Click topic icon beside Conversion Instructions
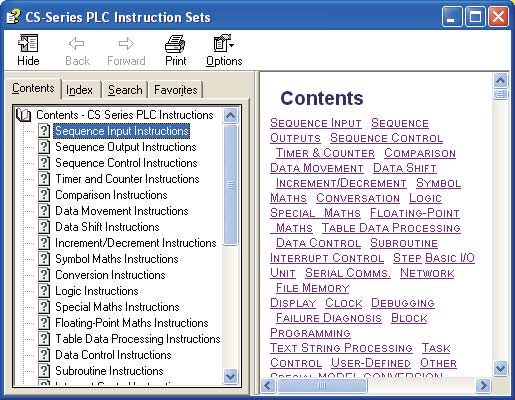Screen dimensions: 515x400 (x=44, y=275)
